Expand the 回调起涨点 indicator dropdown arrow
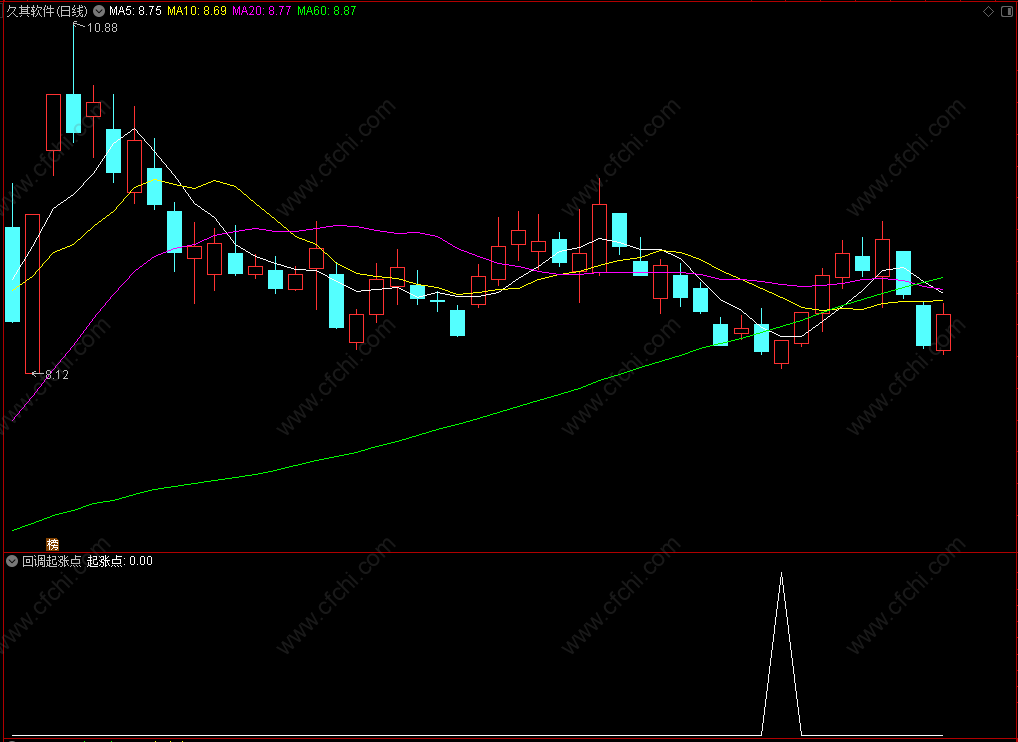 point(12,561)
